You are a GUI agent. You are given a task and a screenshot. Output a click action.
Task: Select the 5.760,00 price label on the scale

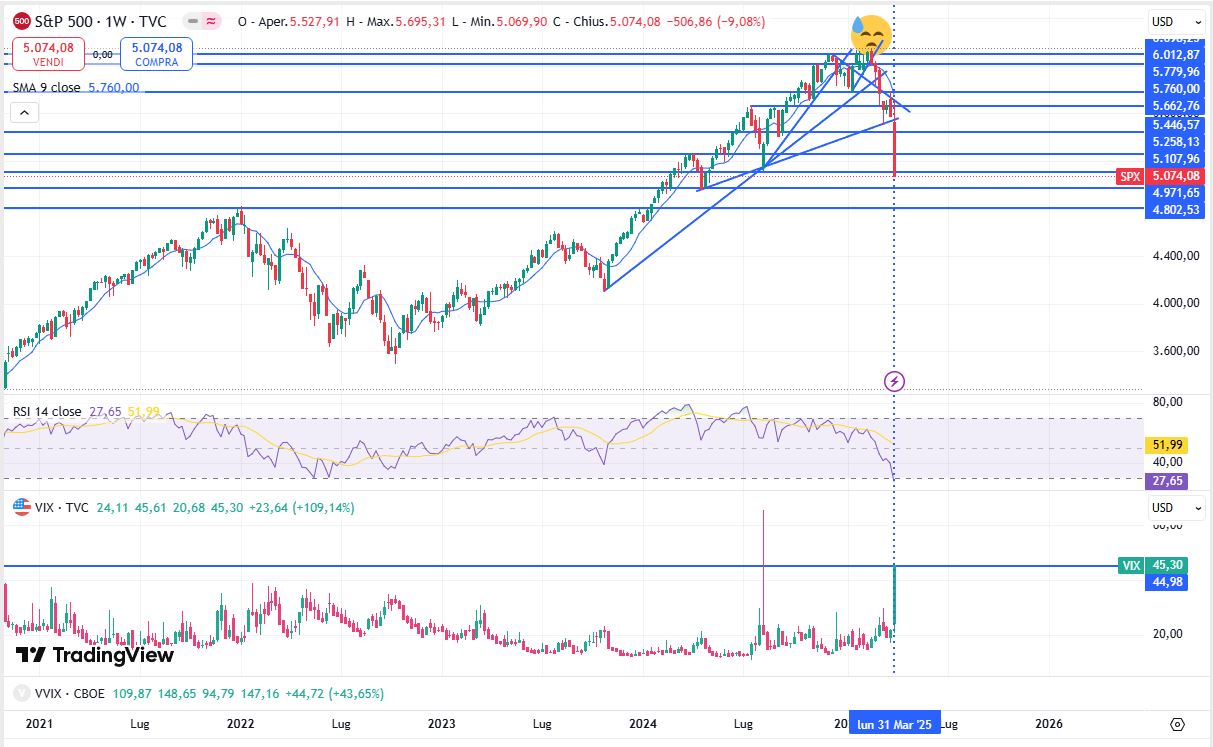point(1175,89)
